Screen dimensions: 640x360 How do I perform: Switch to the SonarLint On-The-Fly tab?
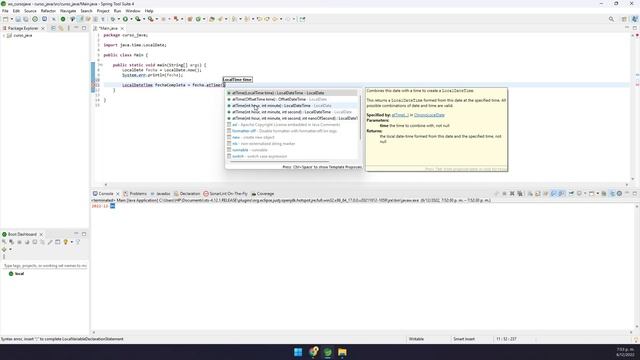point(226,193)
